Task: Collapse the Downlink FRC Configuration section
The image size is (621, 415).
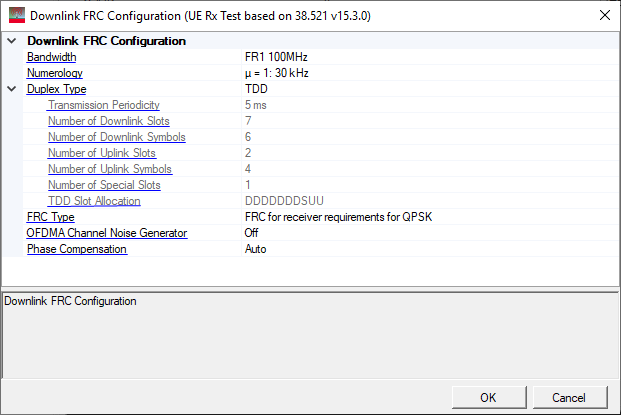Action: pyautogui.click(x=12, y=41)
